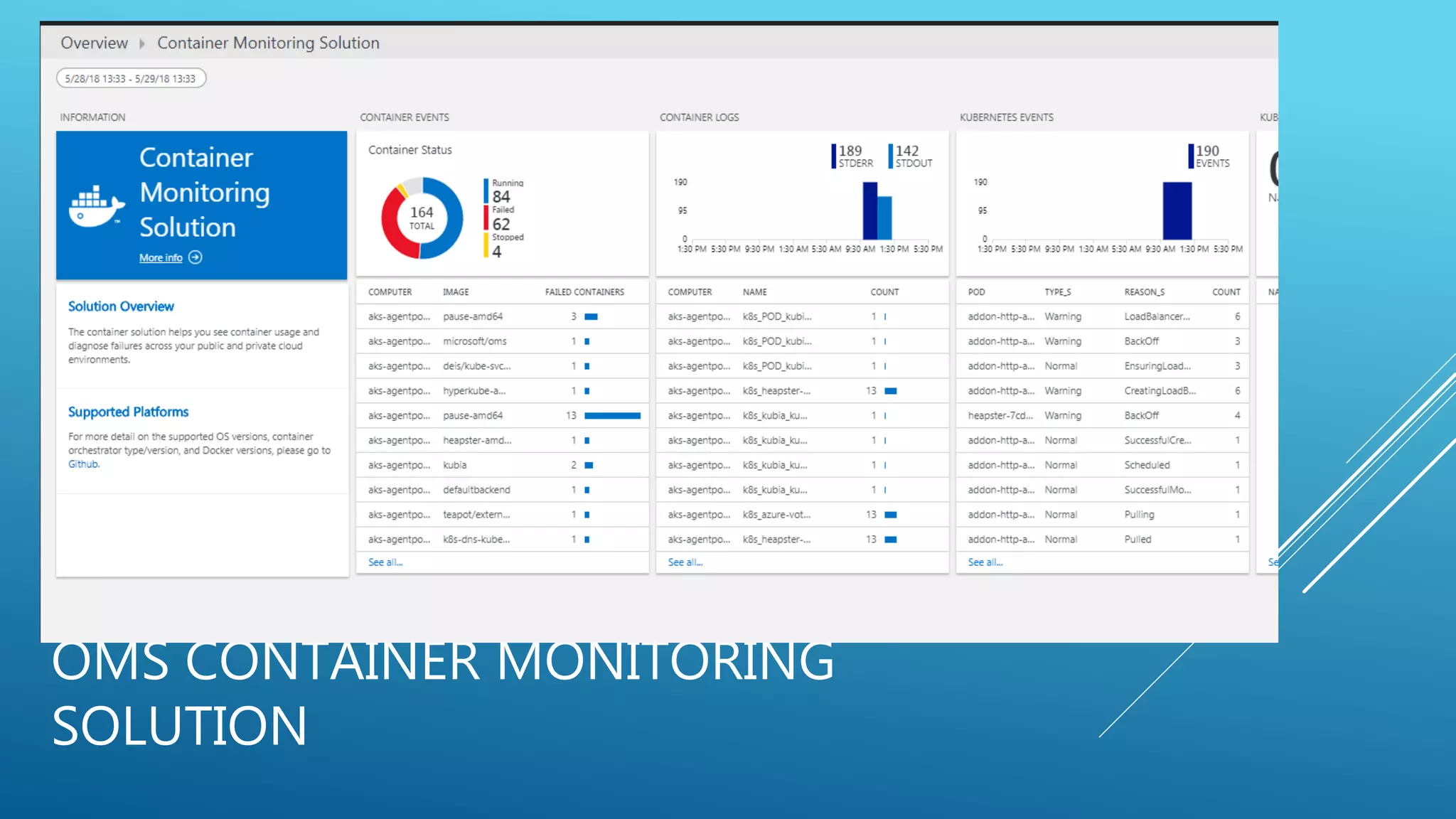Screen dimensions: 1456x819
Task: Click the INFORMATION section title
Action: pos(92,117)
